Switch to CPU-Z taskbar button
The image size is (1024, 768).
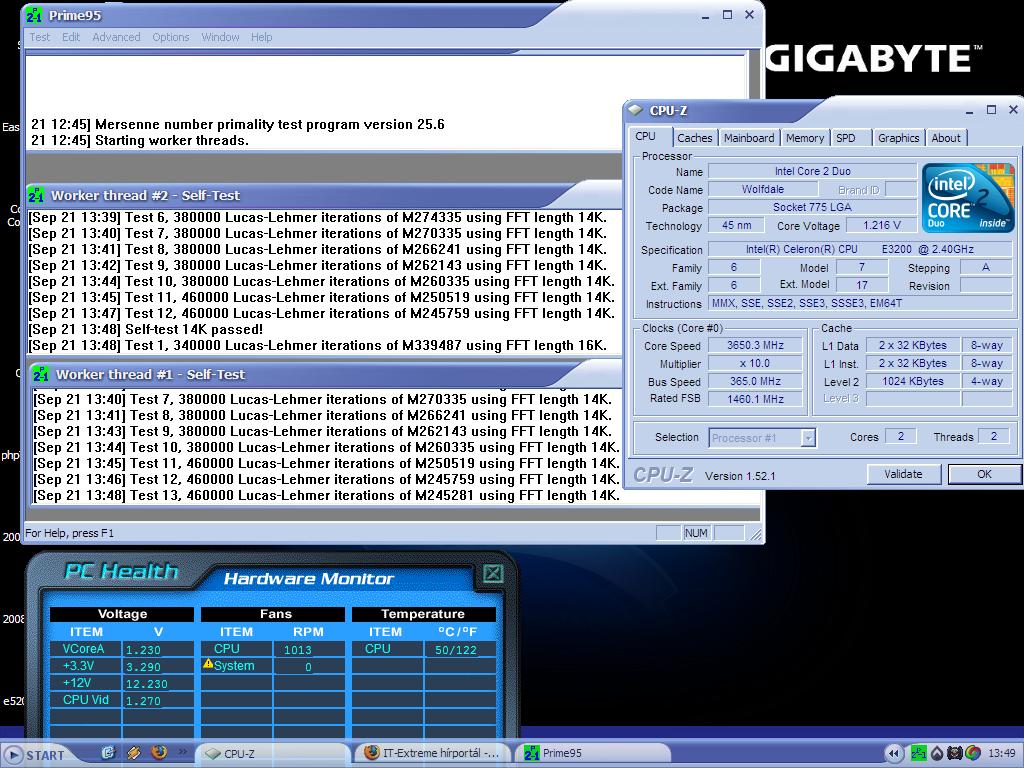pos(272,754)
